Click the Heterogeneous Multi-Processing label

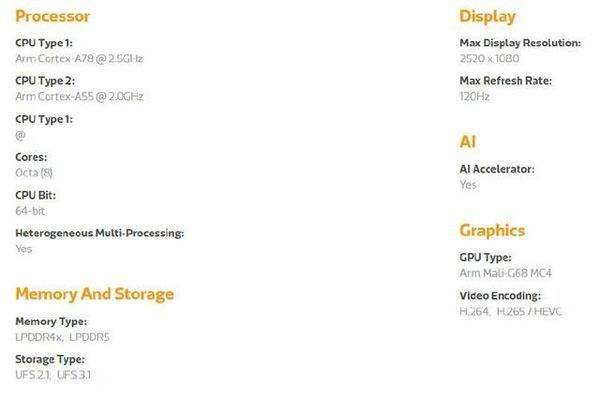[x=99, y=233]
